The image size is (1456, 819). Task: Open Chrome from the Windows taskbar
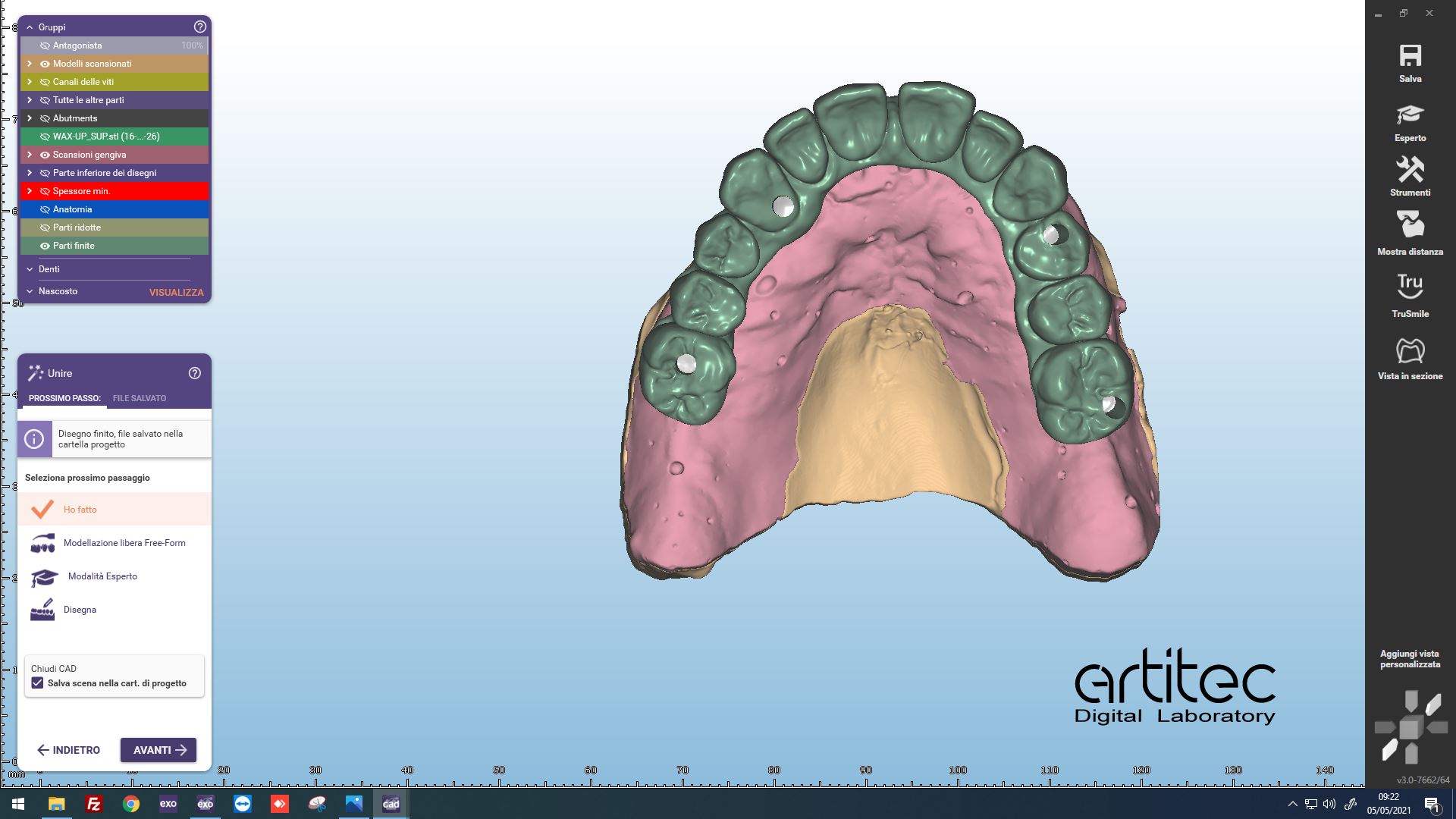tap(131, 804)
